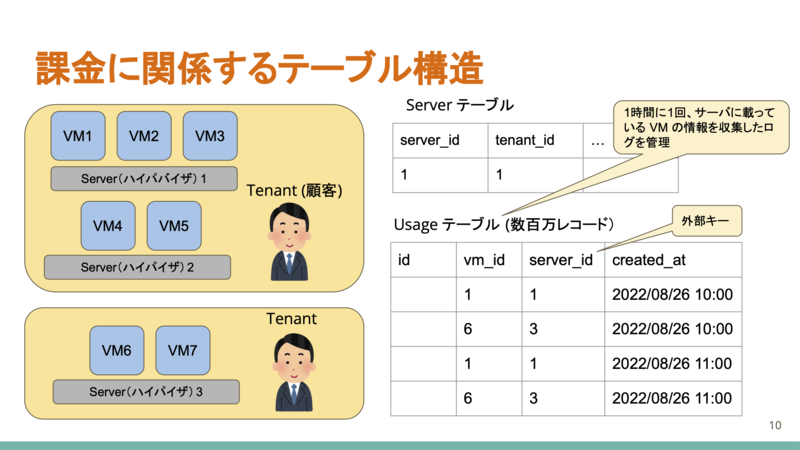Click 2022/08/26 11:00 in the vm_id 1 row
The height and width of the screenshot is (450, 800).
tap(672, 364)
